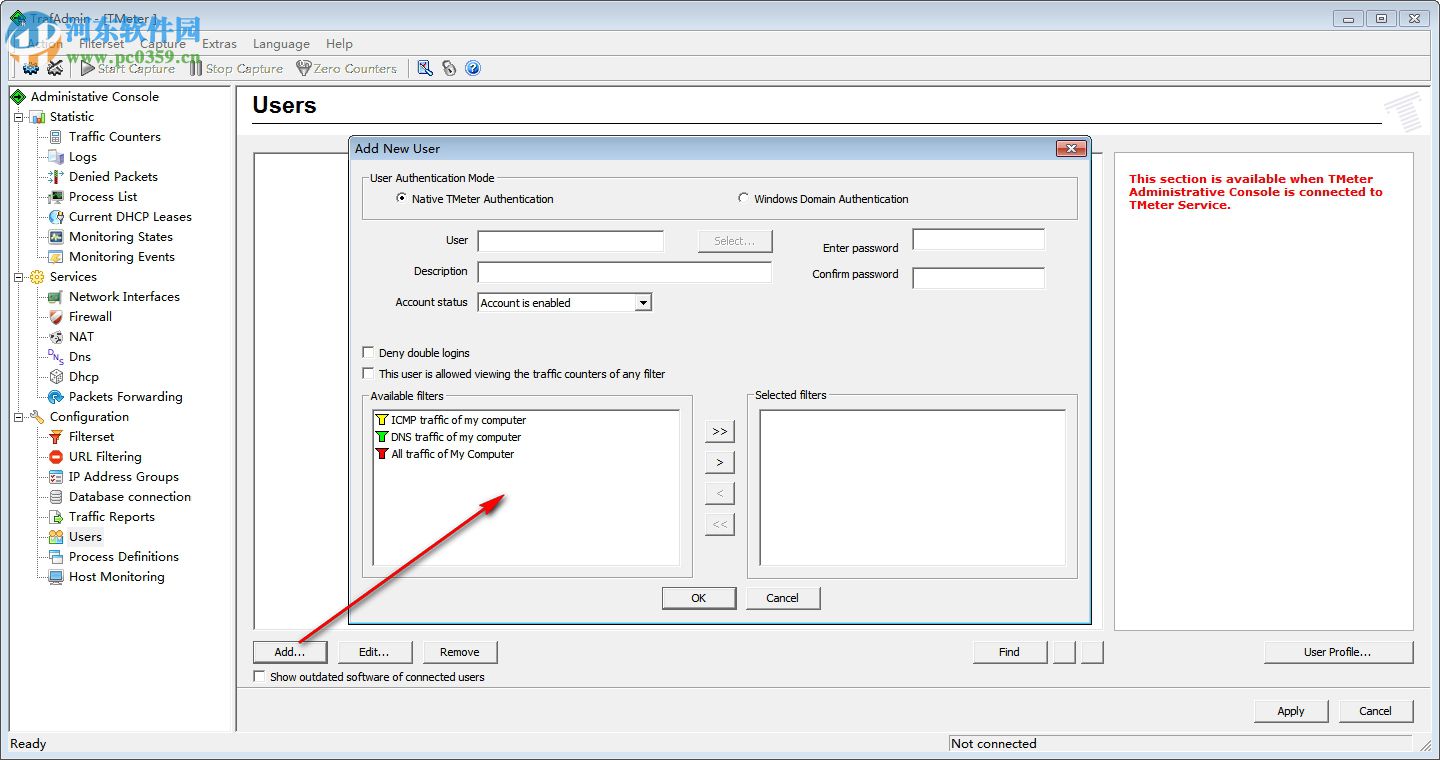Select Host Monitoring node
This screenshot has width=1440, height=760.
click(117, 576)
